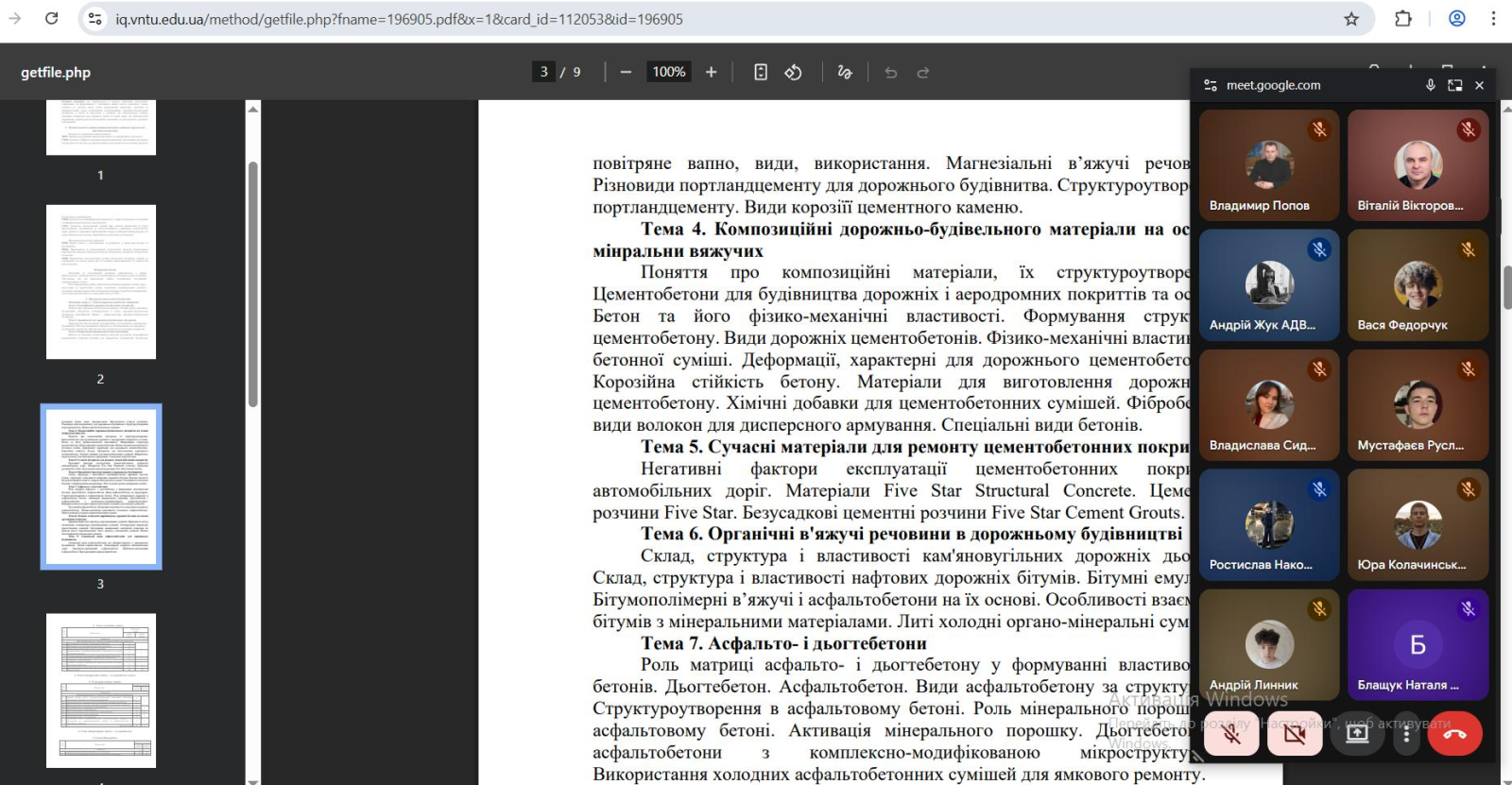Click the page number input field

pyautogui.click(x=543, y=73)
